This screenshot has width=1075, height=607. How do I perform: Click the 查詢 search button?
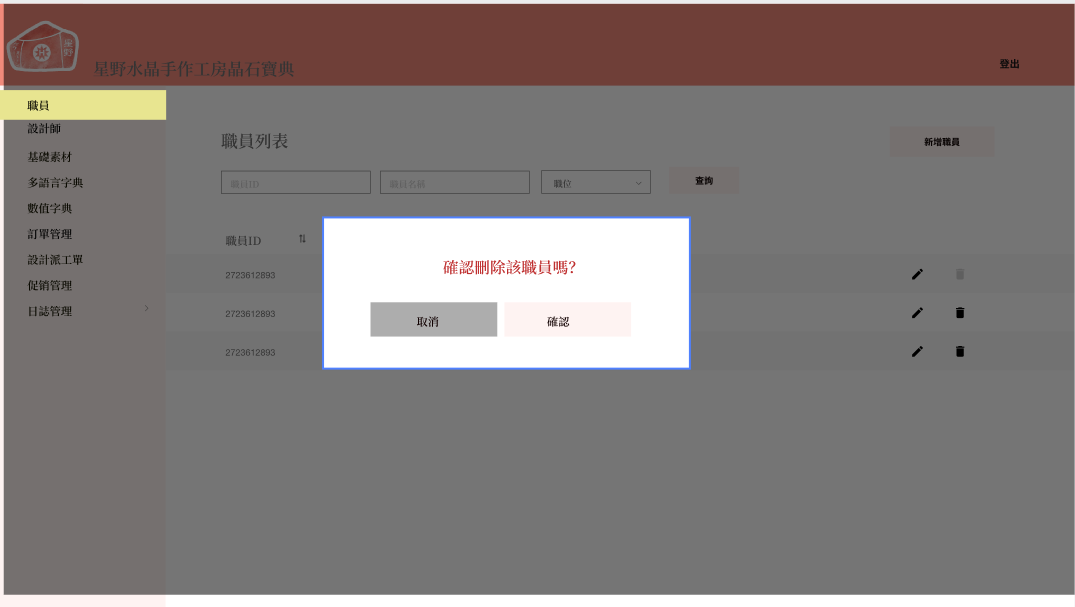pos(704,181)
